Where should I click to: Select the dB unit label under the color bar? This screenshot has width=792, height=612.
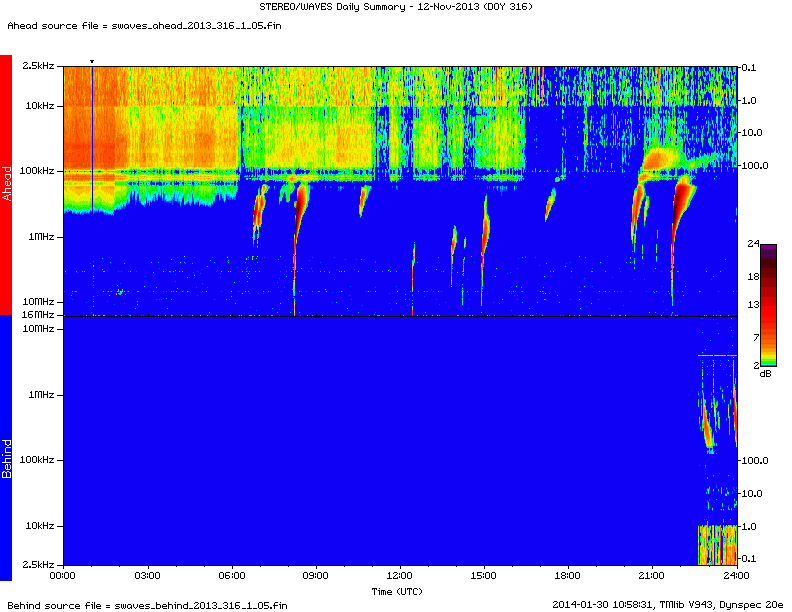(x=765, y=373)
